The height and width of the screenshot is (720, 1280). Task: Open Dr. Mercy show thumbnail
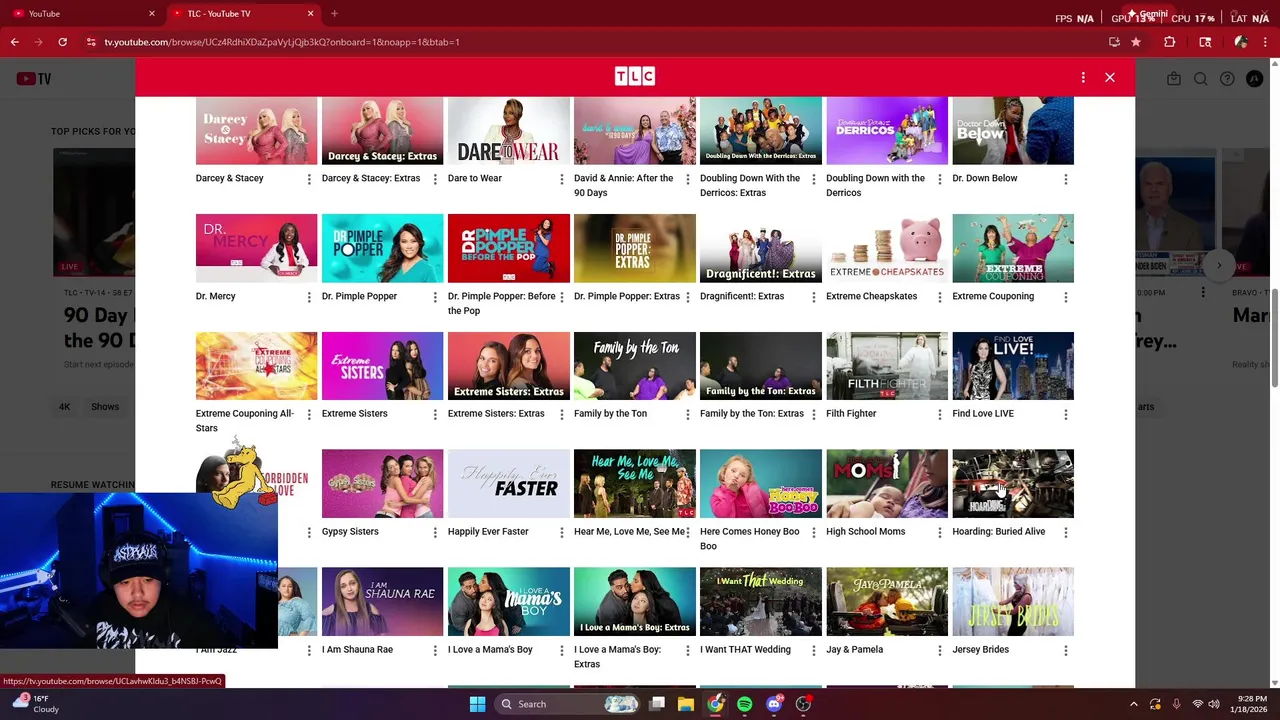(256, 248)
